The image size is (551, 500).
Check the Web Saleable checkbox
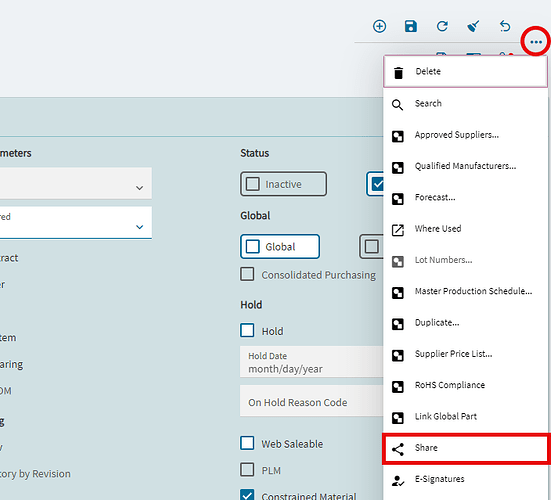click(247, 443)
